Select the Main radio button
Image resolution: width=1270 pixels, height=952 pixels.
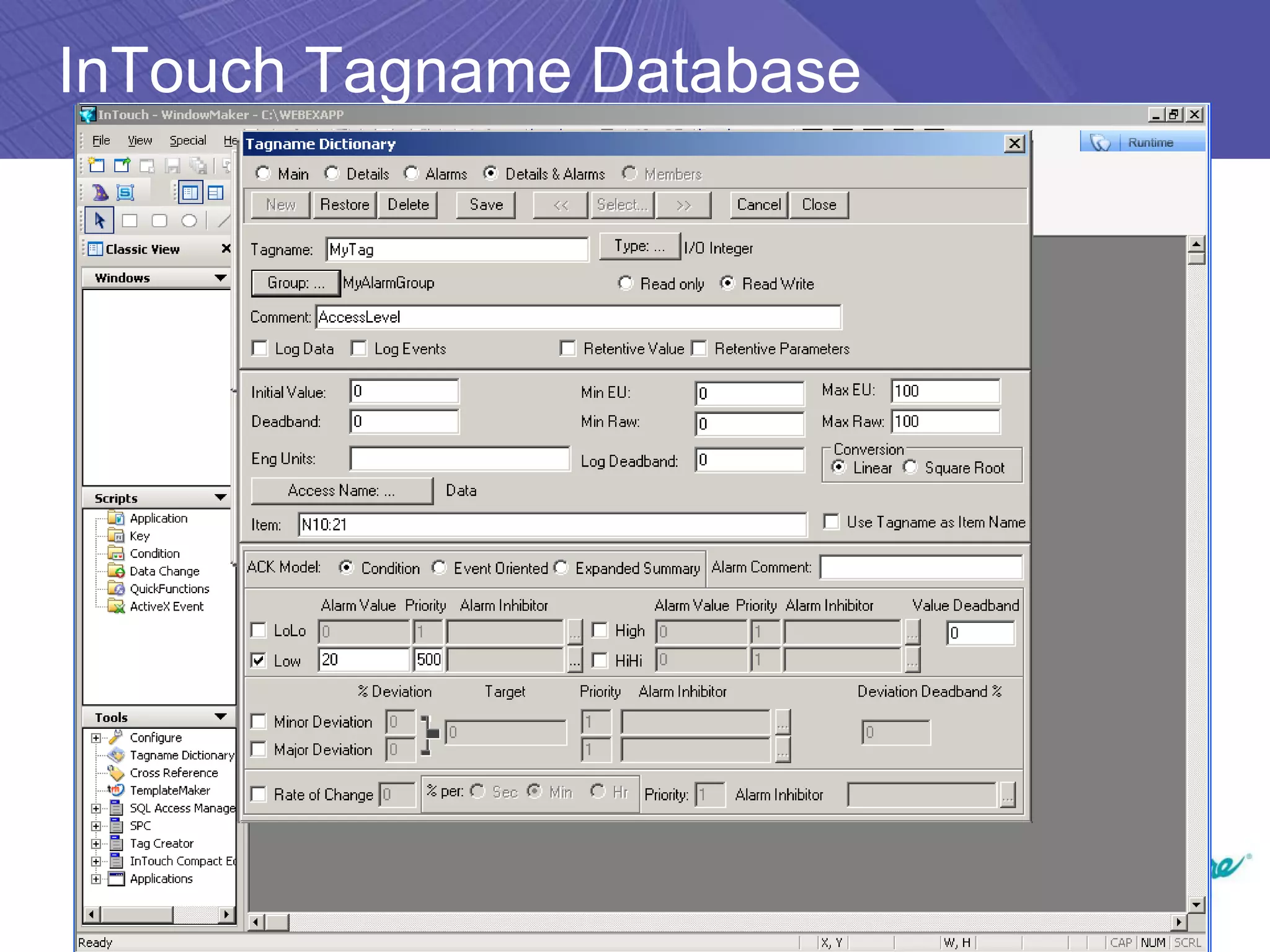(x=264, y=174)
